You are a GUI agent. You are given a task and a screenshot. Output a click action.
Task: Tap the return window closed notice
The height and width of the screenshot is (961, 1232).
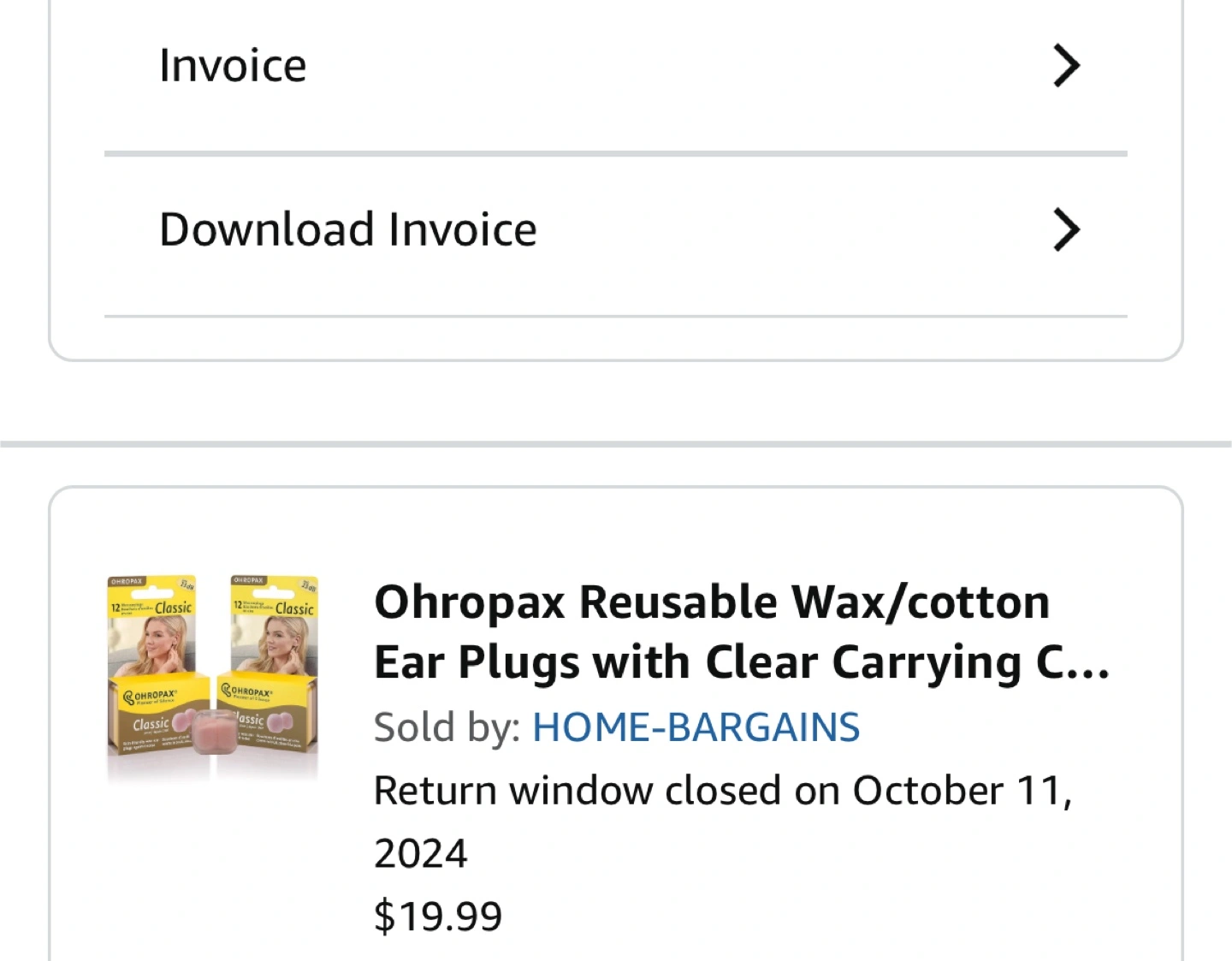723,790
